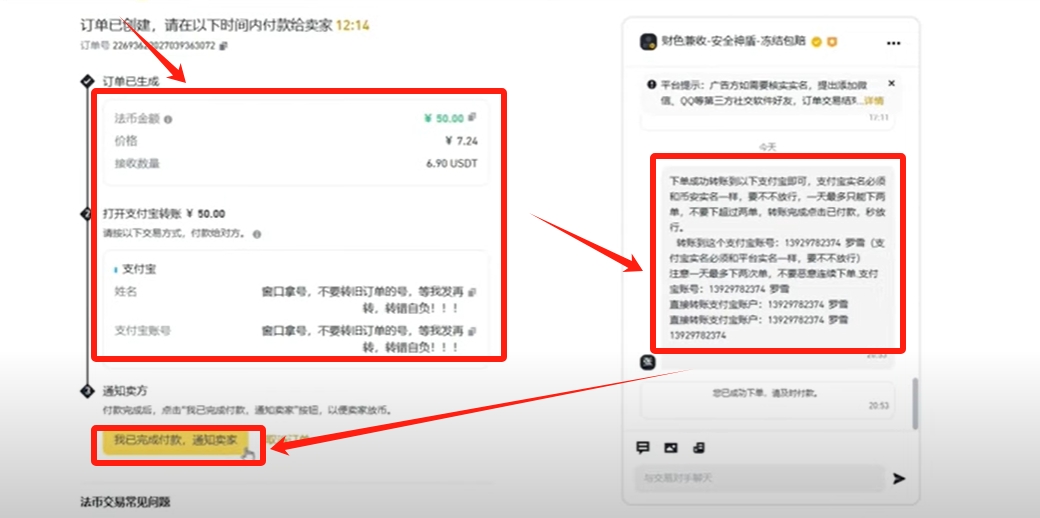Open info tooltip beside 法币金额
This screenshot has width=1040, height=518.
point(168,119)
